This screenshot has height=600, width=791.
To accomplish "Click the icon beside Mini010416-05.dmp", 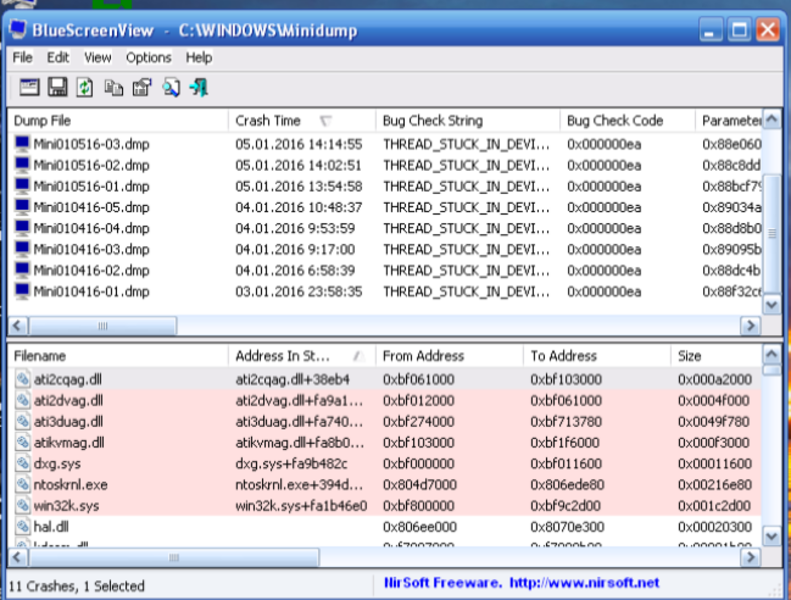I will pyautogui.click(x=22, y=207).
